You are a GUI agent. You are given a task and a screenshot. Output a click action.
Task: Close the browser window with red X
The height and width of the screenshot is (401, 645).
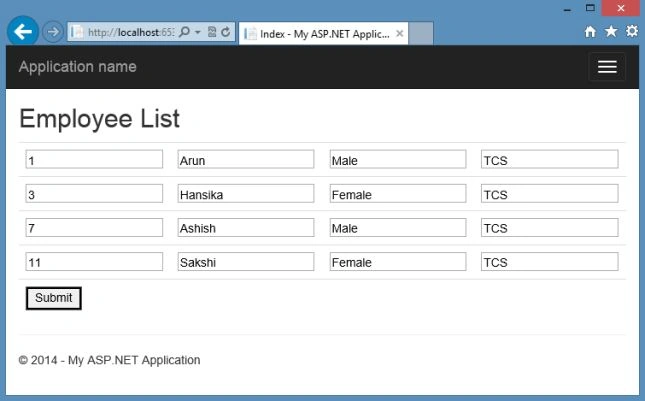point(621,8)
